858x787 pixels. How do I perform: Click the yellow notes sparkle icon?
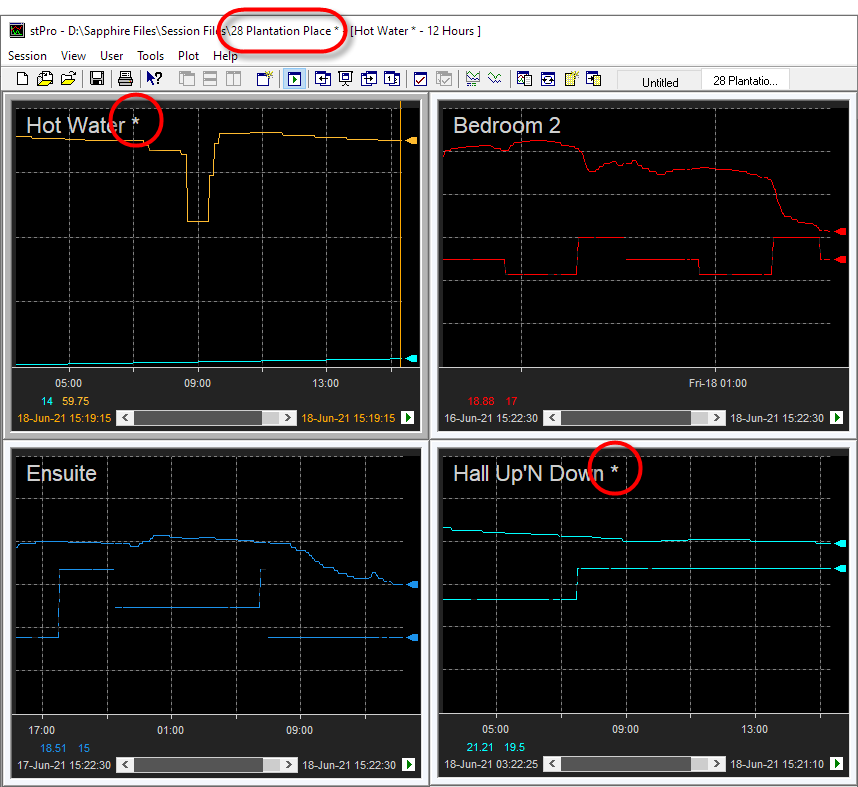pyautogui.click(x=571, y=79)
